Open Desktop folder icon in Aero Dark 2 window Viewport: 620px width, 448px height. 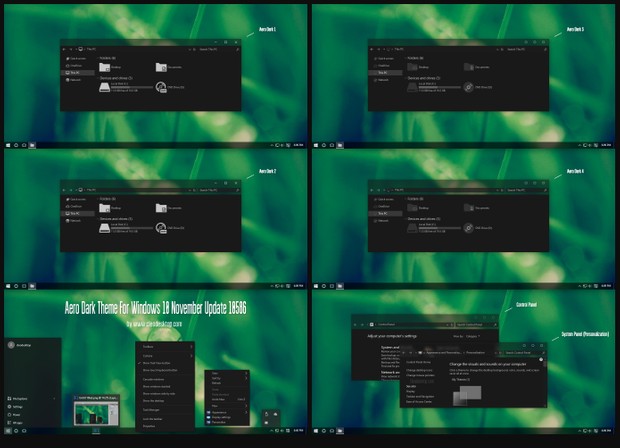point(104,208)
